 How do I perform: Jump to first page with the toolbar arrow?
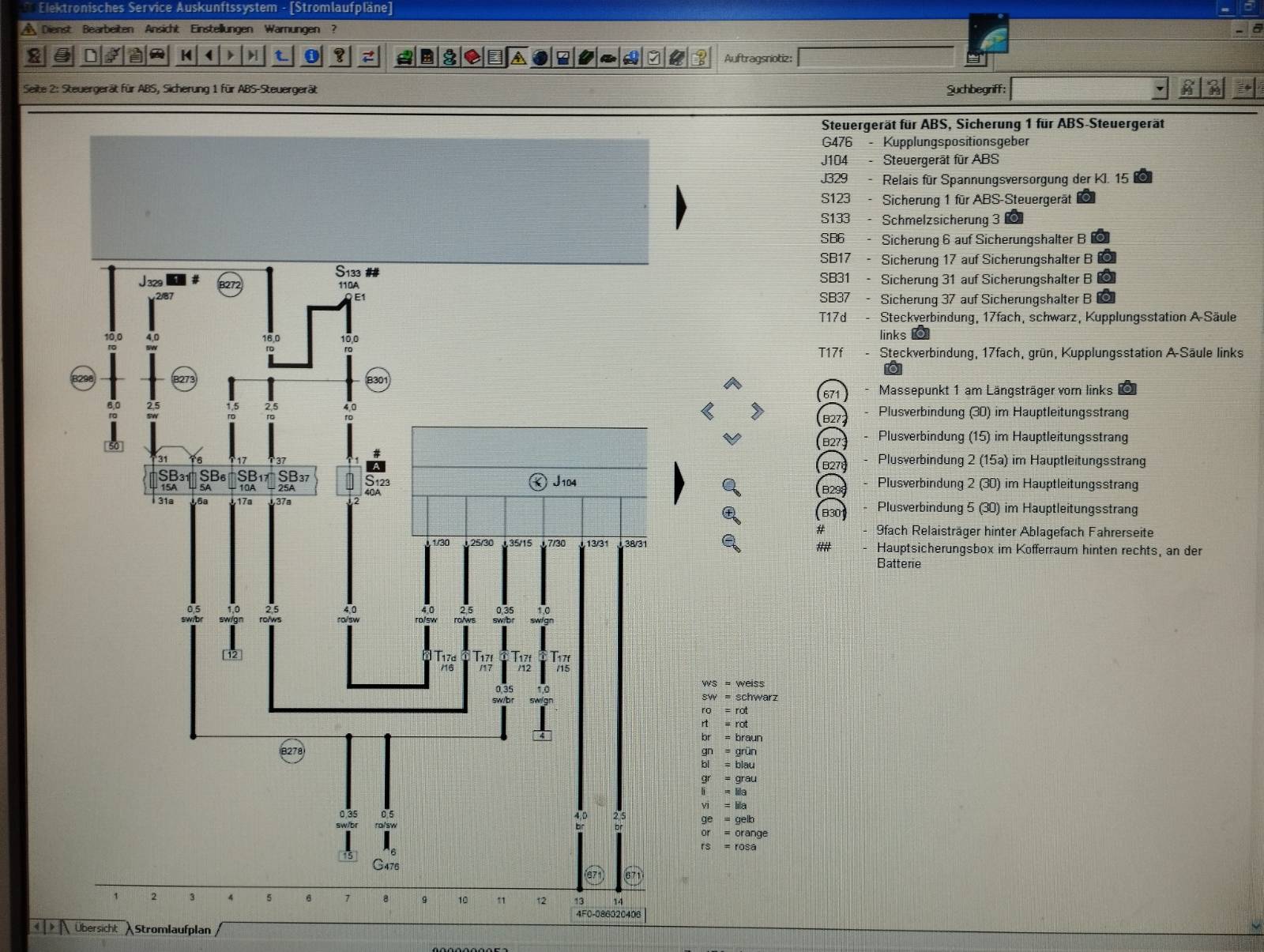(186, 56)
